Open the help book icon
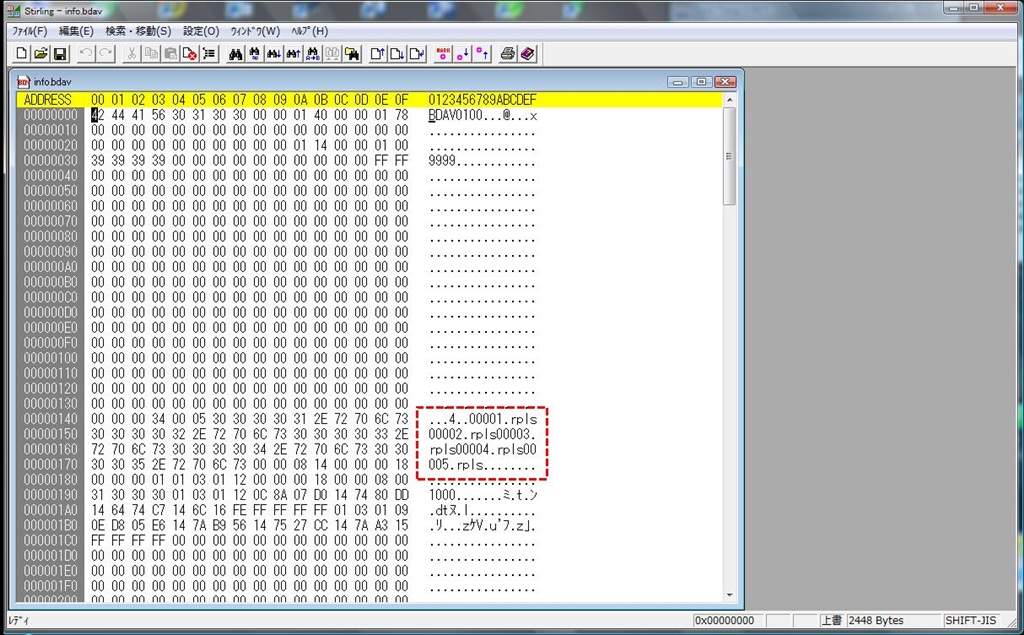This screenshot has height=635, width=1024. (x=527, y=54)
